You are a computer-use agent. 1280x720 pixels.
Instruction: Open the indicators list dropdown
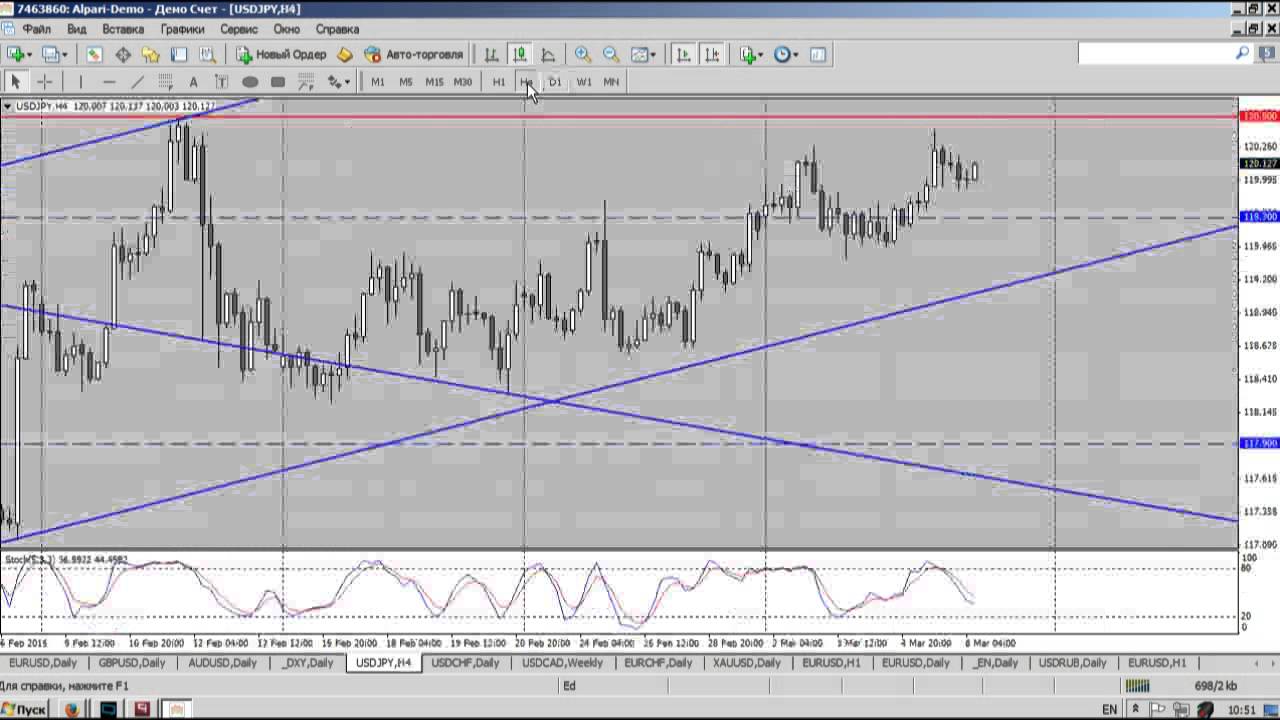point(751,55)
